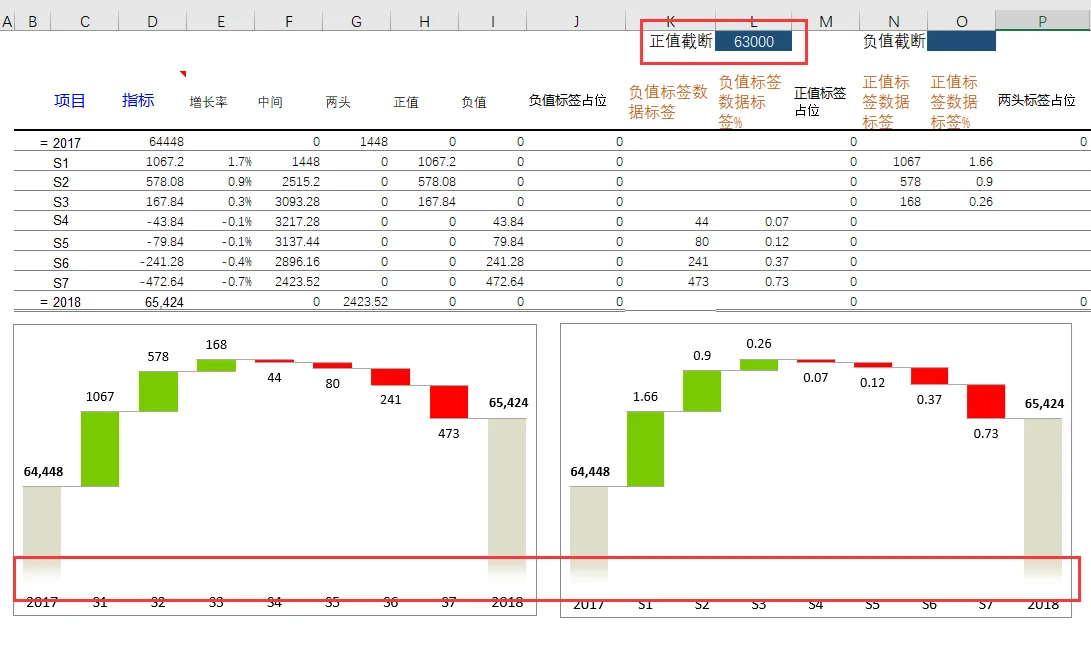Select the column G header
Screen dimensions: 1091x653
[356, 22]
